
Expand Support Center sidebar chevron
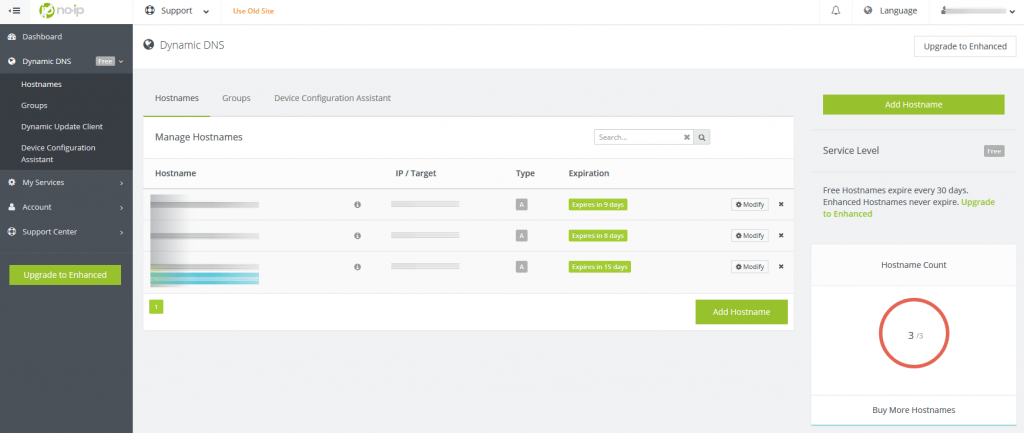click(121, 233)
